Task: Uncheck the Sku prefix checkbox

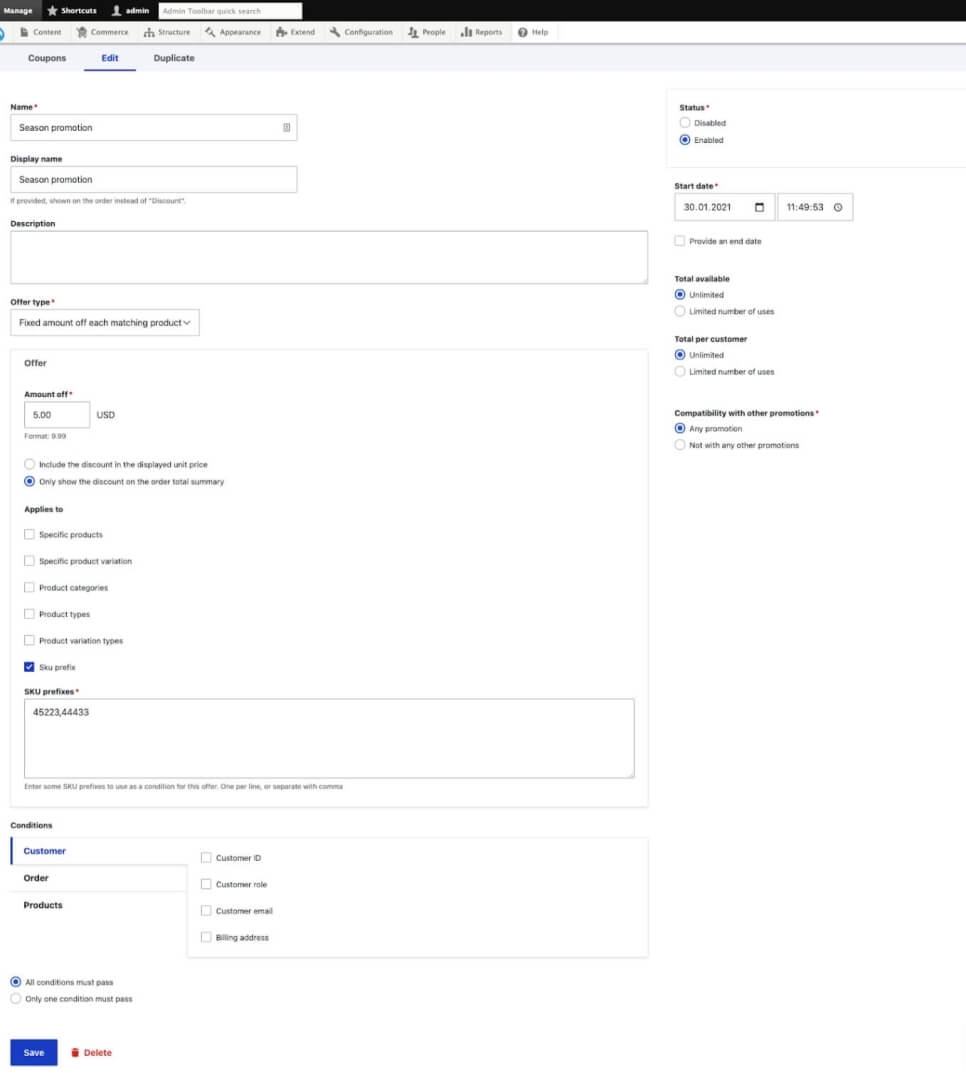Action: [x=29, y=667]
